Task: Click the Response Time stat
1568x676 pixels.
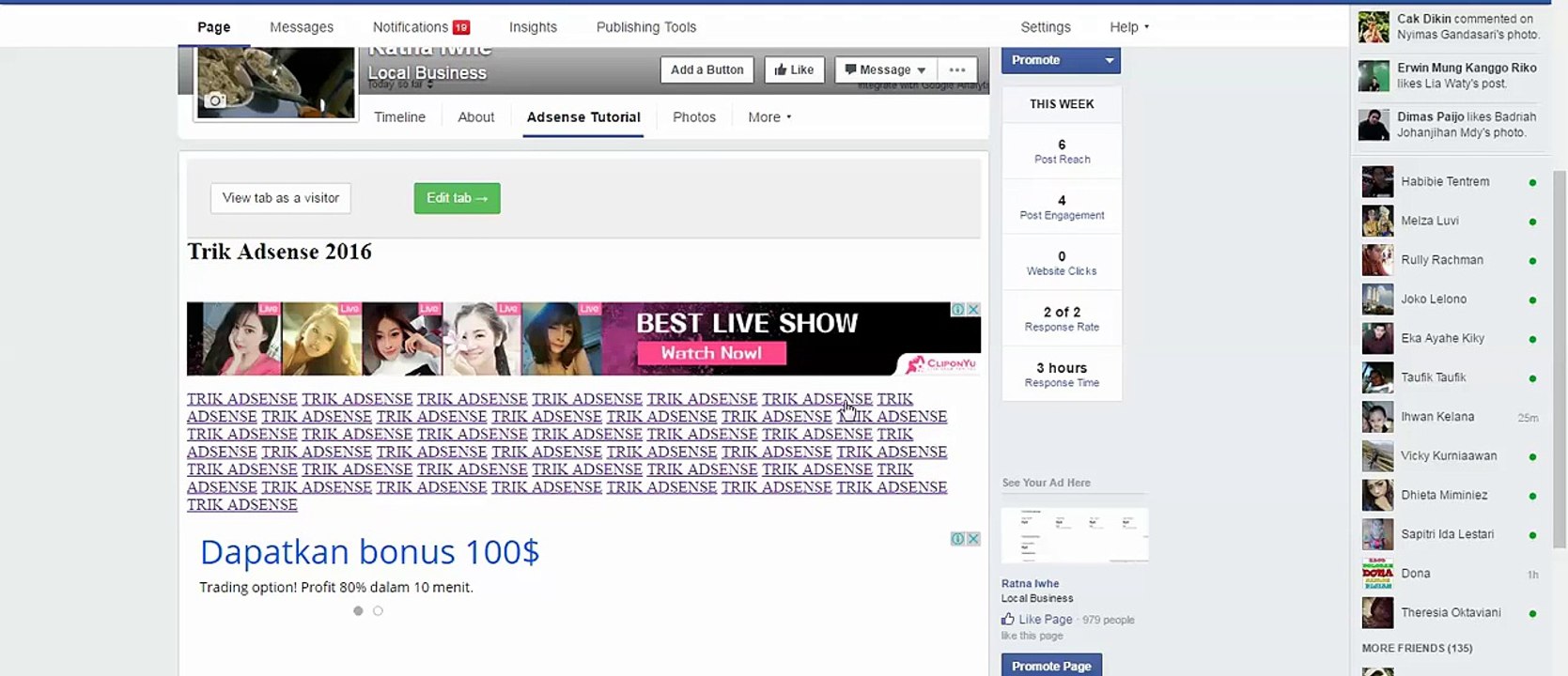Action: coord(1062,375)
